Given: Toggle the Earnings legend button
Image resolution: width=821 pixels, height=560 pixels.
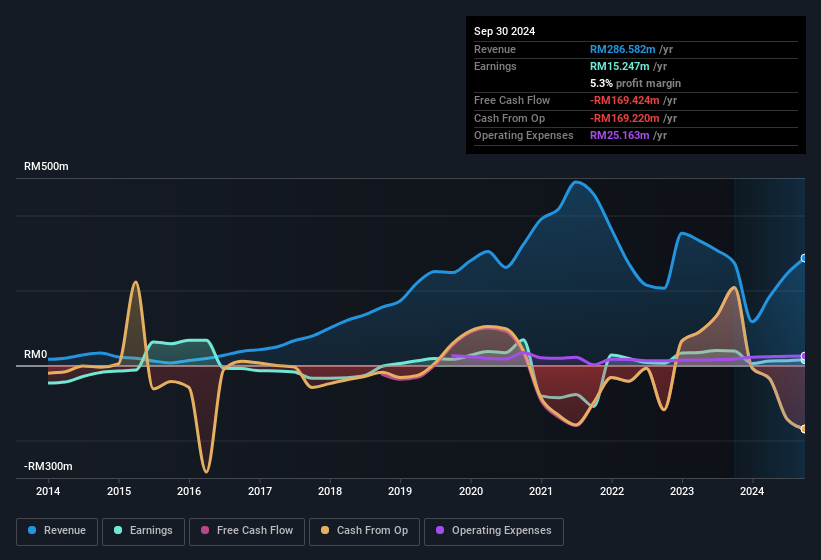Looking at the screenshot, I should pos(143,531).
